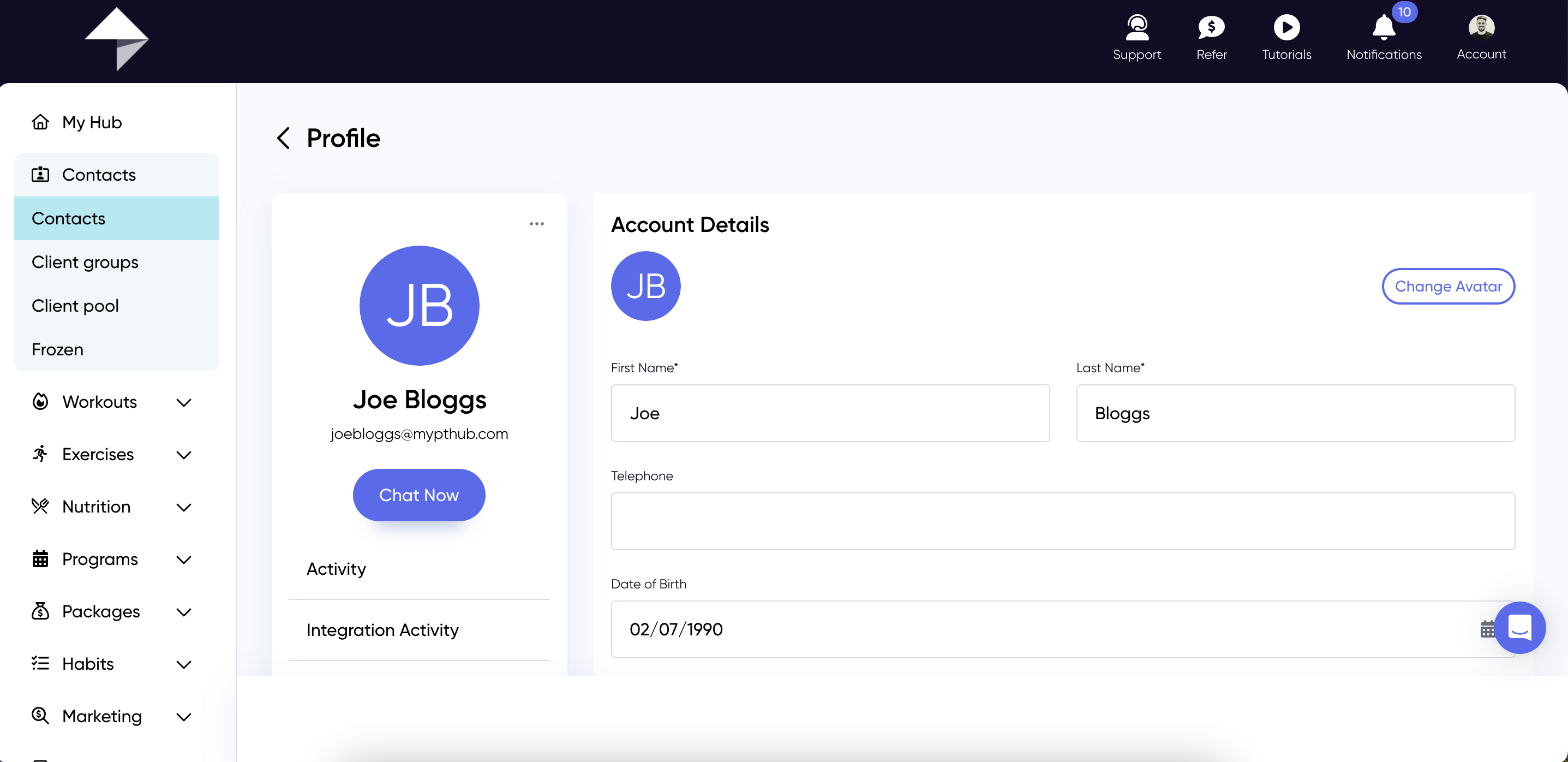
Task: Click the Packages money bag icon
Action: (40, 611)
